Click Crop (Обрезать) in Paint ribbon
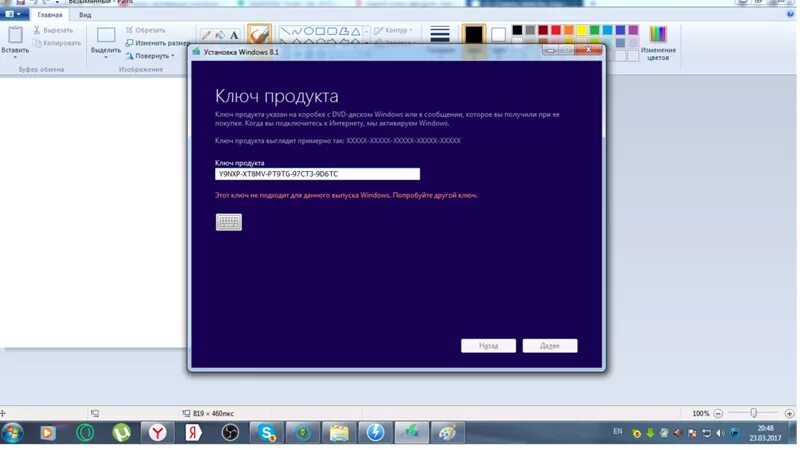Screen dimensions: 800x450 pos(145,30)
